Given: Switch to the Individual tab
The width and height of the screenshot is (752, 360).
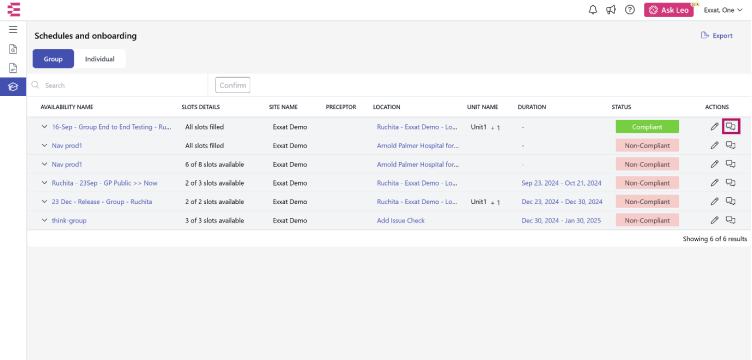Looking at the screenshot, I should [x=100, y=59].
